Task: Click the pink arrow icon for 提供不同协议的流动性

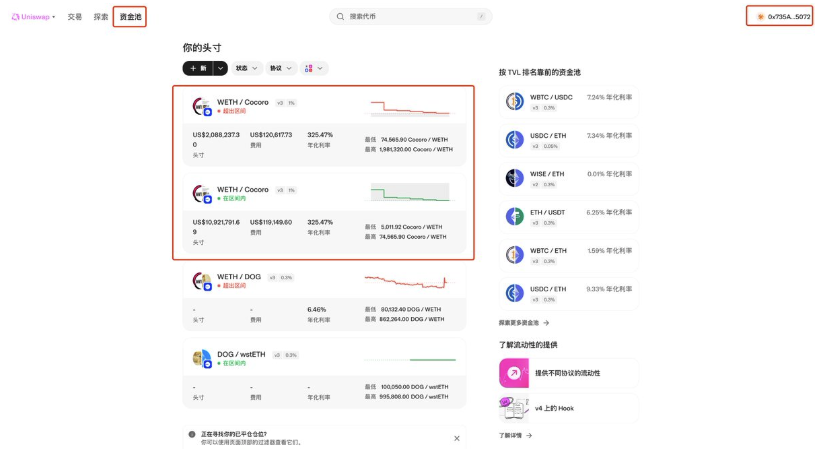Action: [x=513, y=373]
